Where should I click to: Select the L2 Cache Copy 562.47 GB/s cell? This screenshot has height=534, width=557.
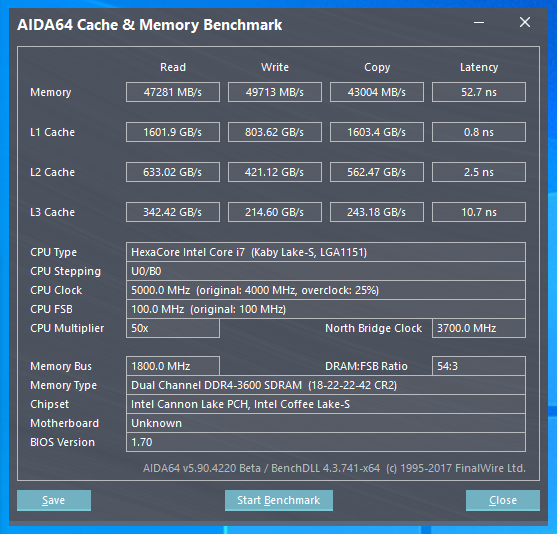click(377, 172)
